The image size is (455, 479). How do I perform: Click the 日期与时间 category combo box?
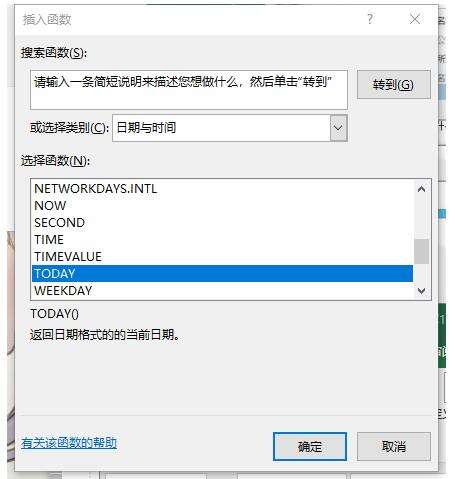[230, 128]
